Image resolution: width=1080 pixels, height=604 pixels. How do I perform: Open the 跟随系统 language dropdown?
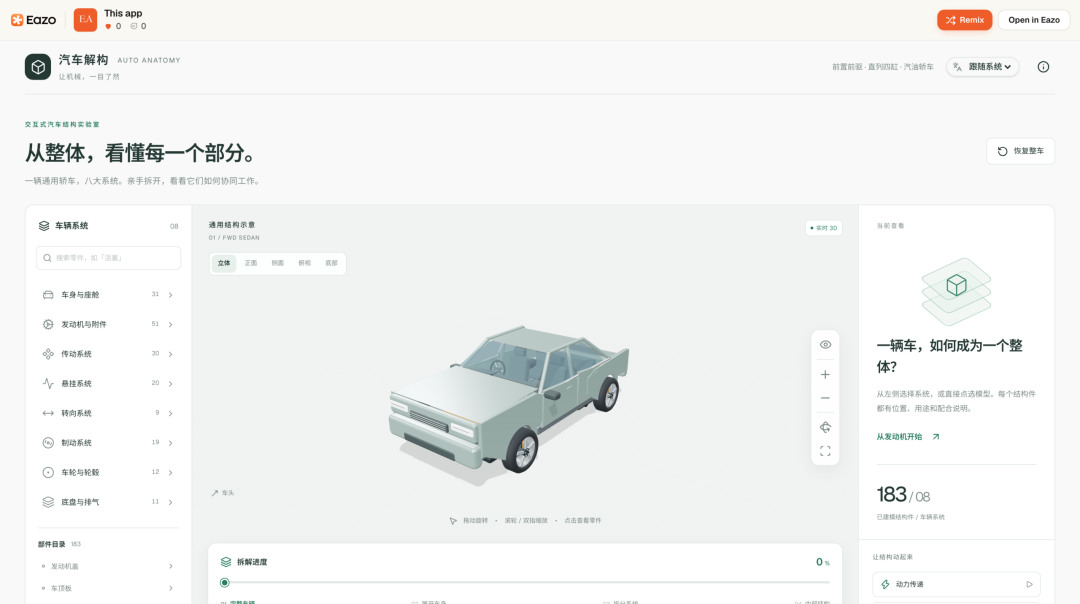click(x=983, y=67)
